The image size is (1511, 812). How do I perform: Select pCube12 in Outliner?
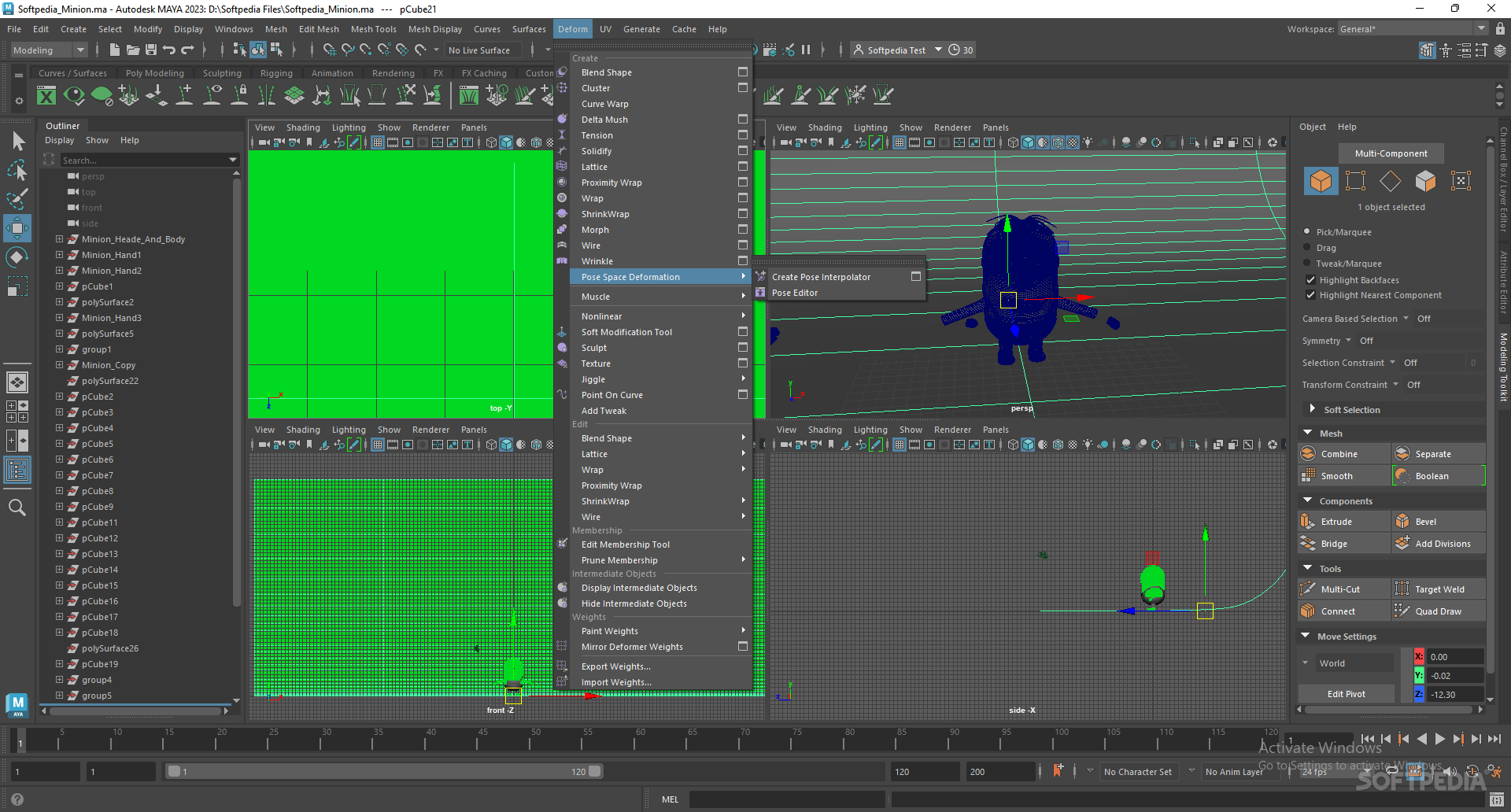[x=100, y=538]
